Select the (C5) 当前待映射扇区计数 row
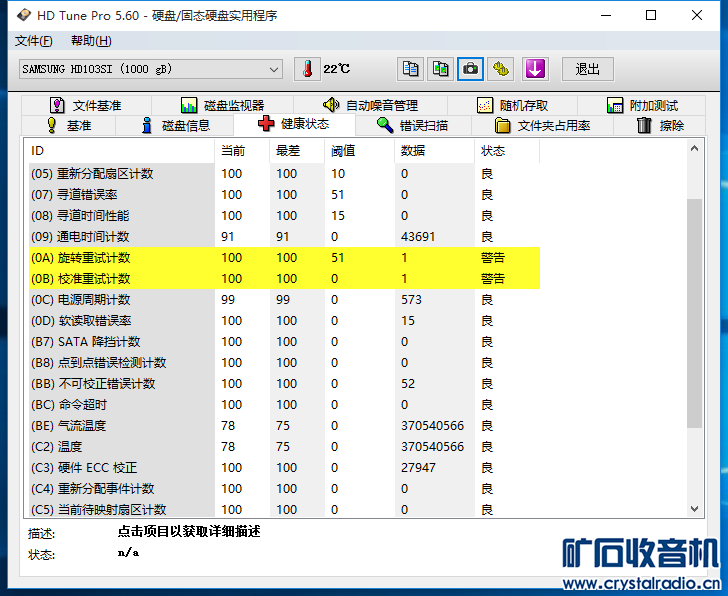Screen dimensions: 728x596 click(x=284, y=509)
